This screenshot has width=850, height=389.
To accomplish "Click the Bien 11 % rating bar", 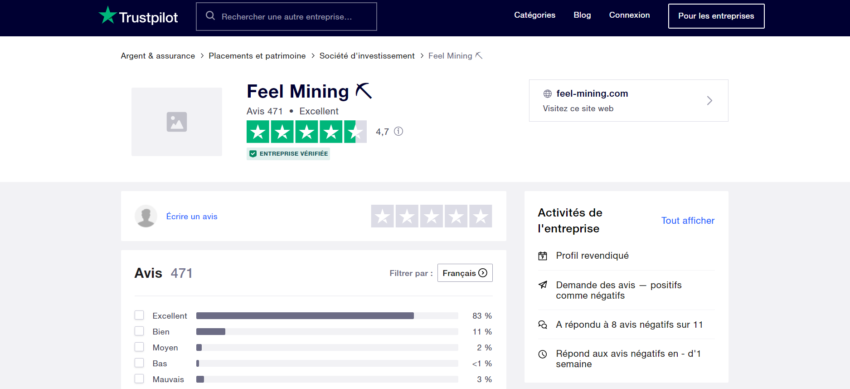I will click(x=327, y=332).
